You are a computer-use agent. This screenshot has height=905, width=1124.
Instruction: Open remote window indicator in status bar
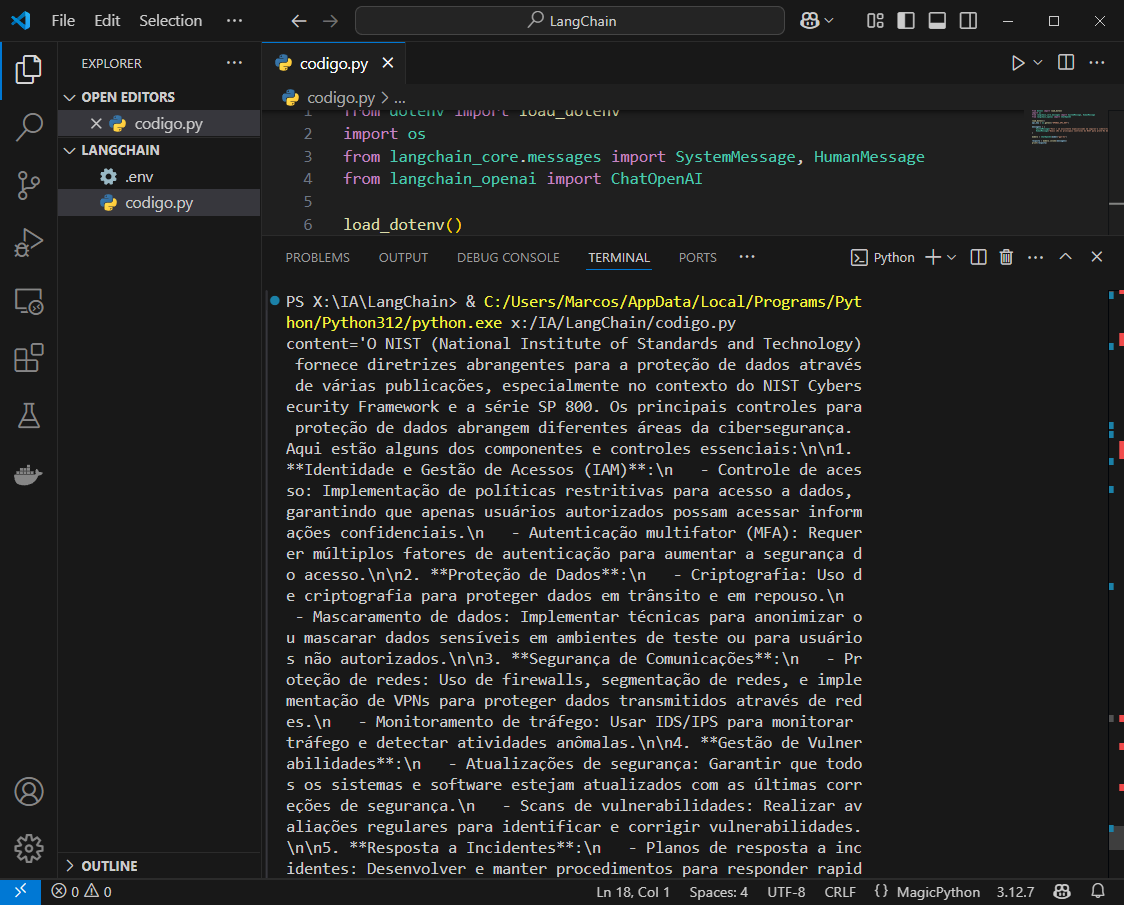point(20,891)
